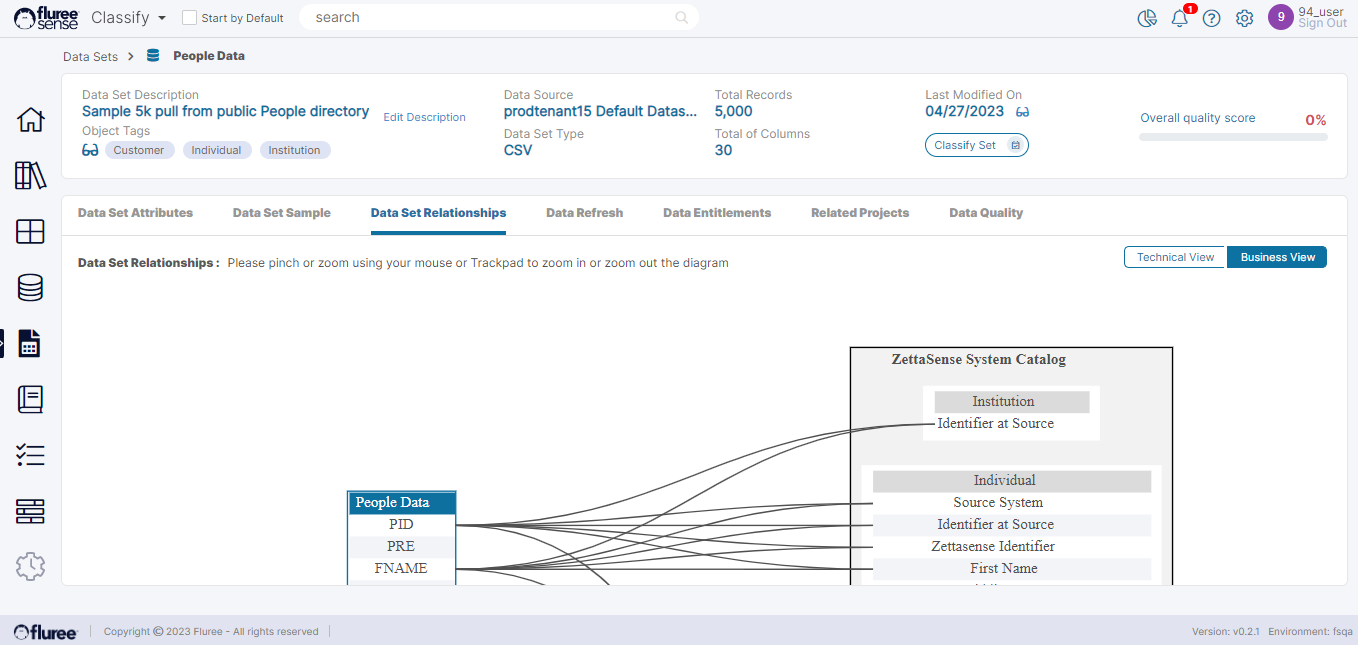Click the pie chart analytics icon
Image resolution: width=1358 pixels, height=645 pixels.
tap(1147, 18)
